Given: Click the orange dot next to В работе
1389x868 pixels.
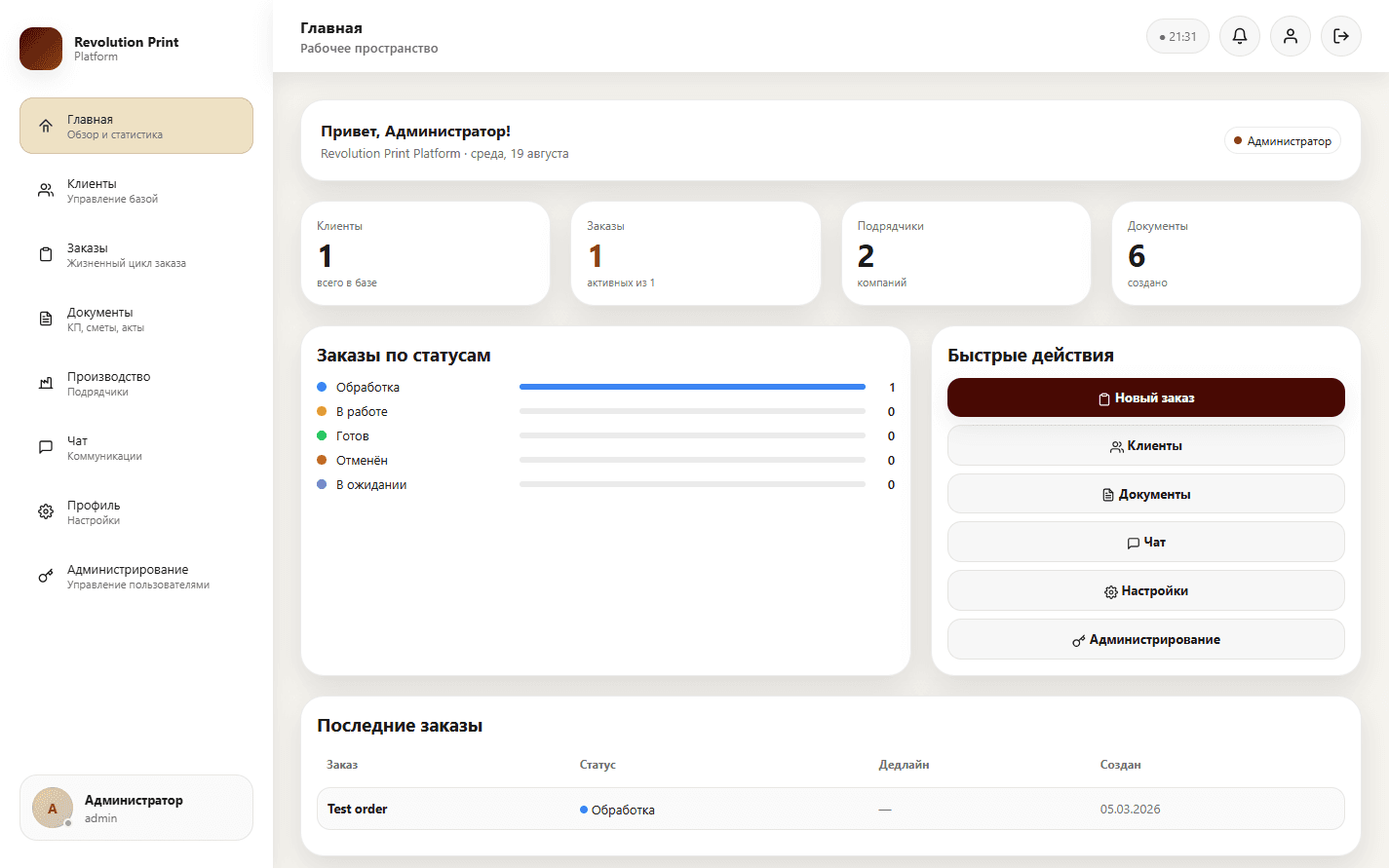Looking at the screenshot, I should [x=322, y=411].
